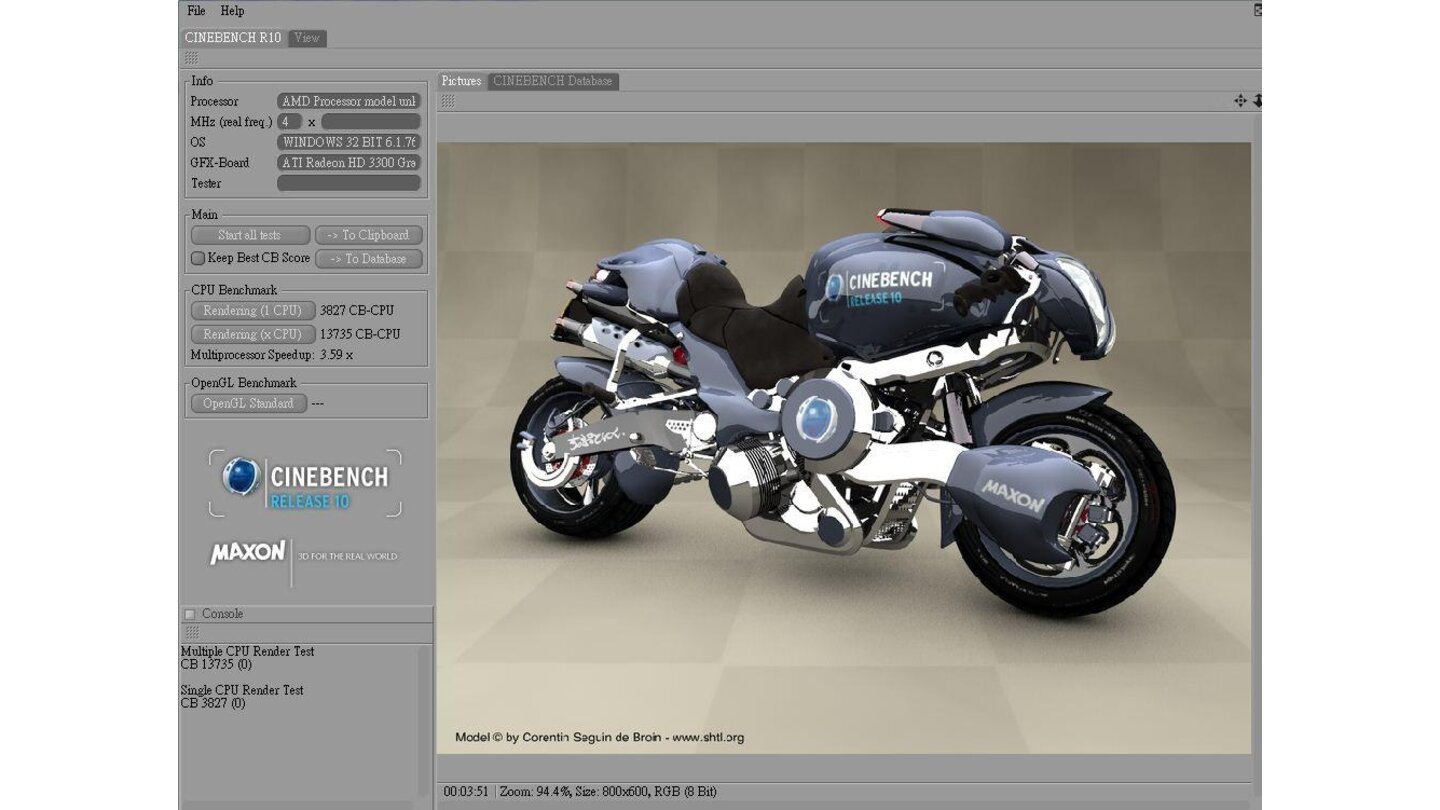Click the GFX-Board field
The image size is (1440, 810).
click(349, 163)
